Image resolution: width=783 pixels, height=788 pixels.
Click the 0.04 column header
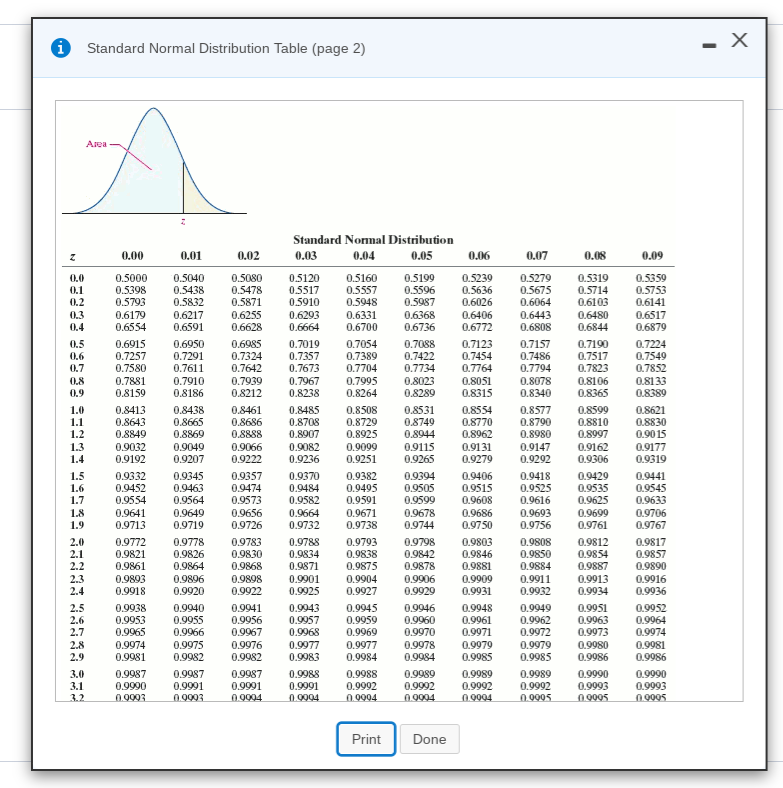[x=363, y=256]
